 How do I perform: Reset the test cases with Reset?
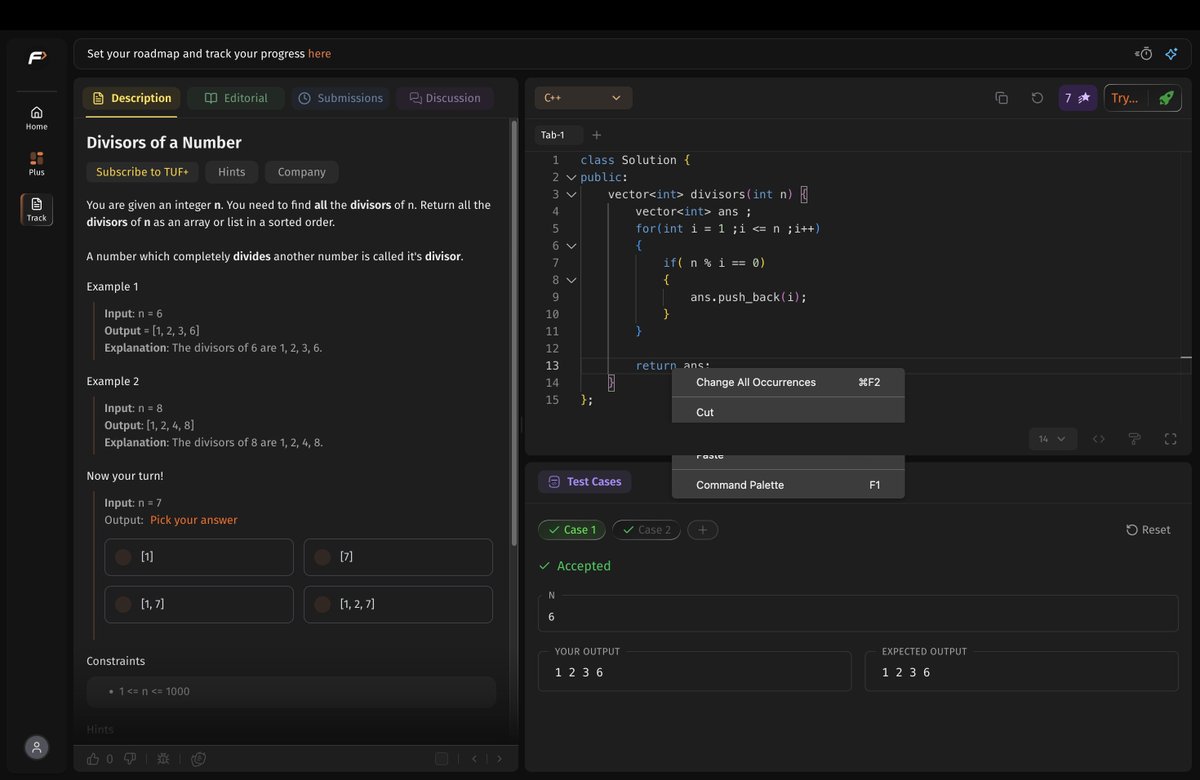1148,530
